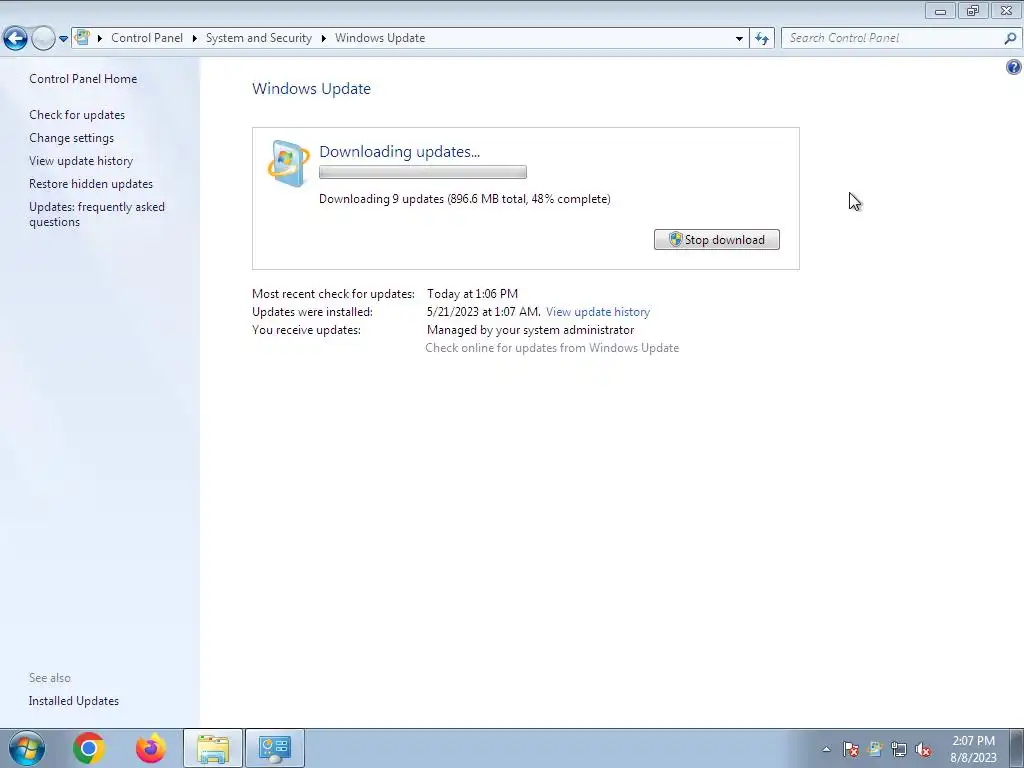Screen dimensions: 1024x768
Task: Open the Windows Start menu
Action: tap(27, 748)
